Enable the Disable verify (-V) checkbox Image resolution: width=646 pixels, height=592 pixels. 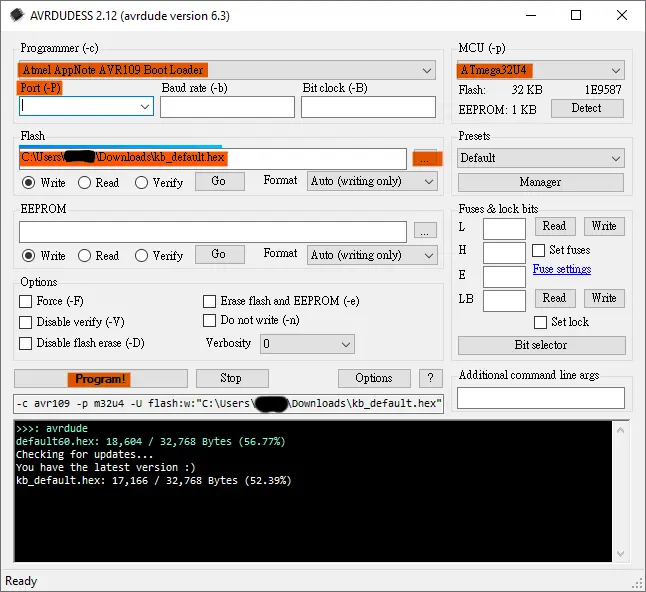tap(26, 322)
